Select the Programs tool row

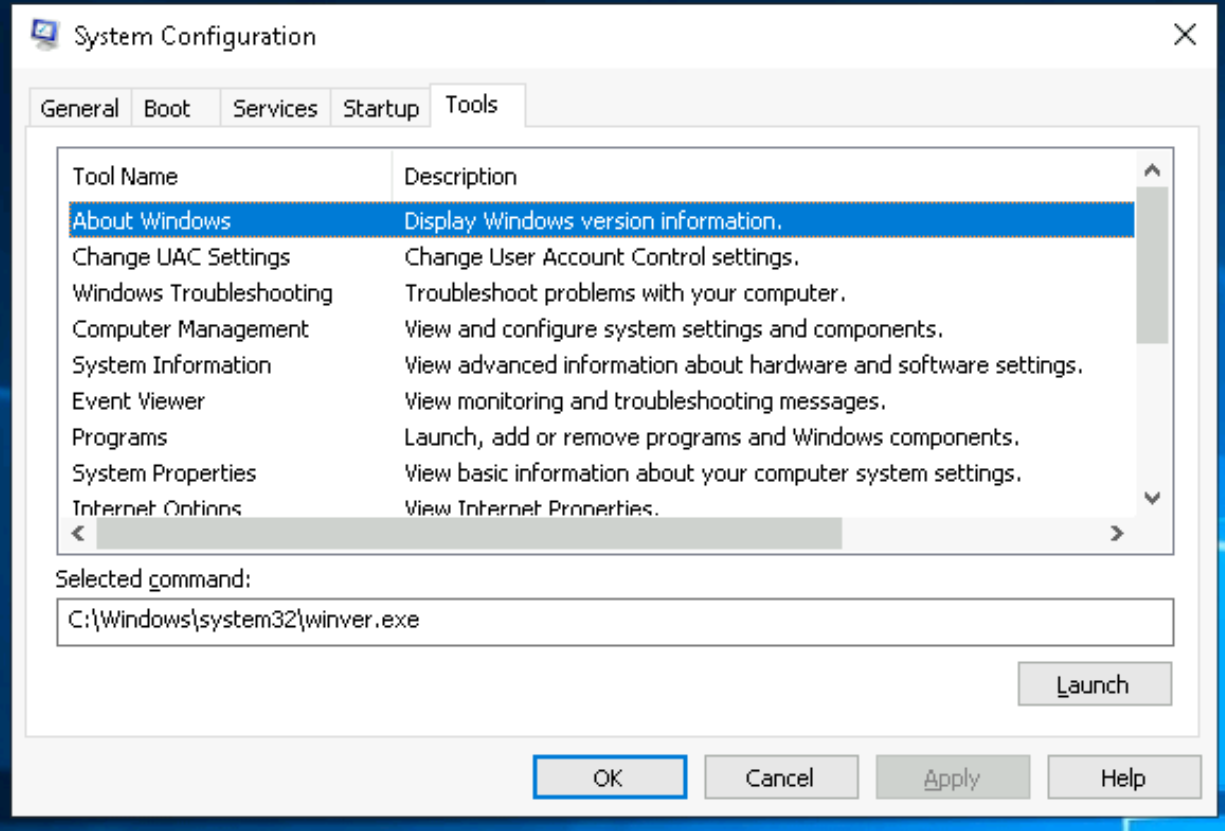(x=119, y=437)
